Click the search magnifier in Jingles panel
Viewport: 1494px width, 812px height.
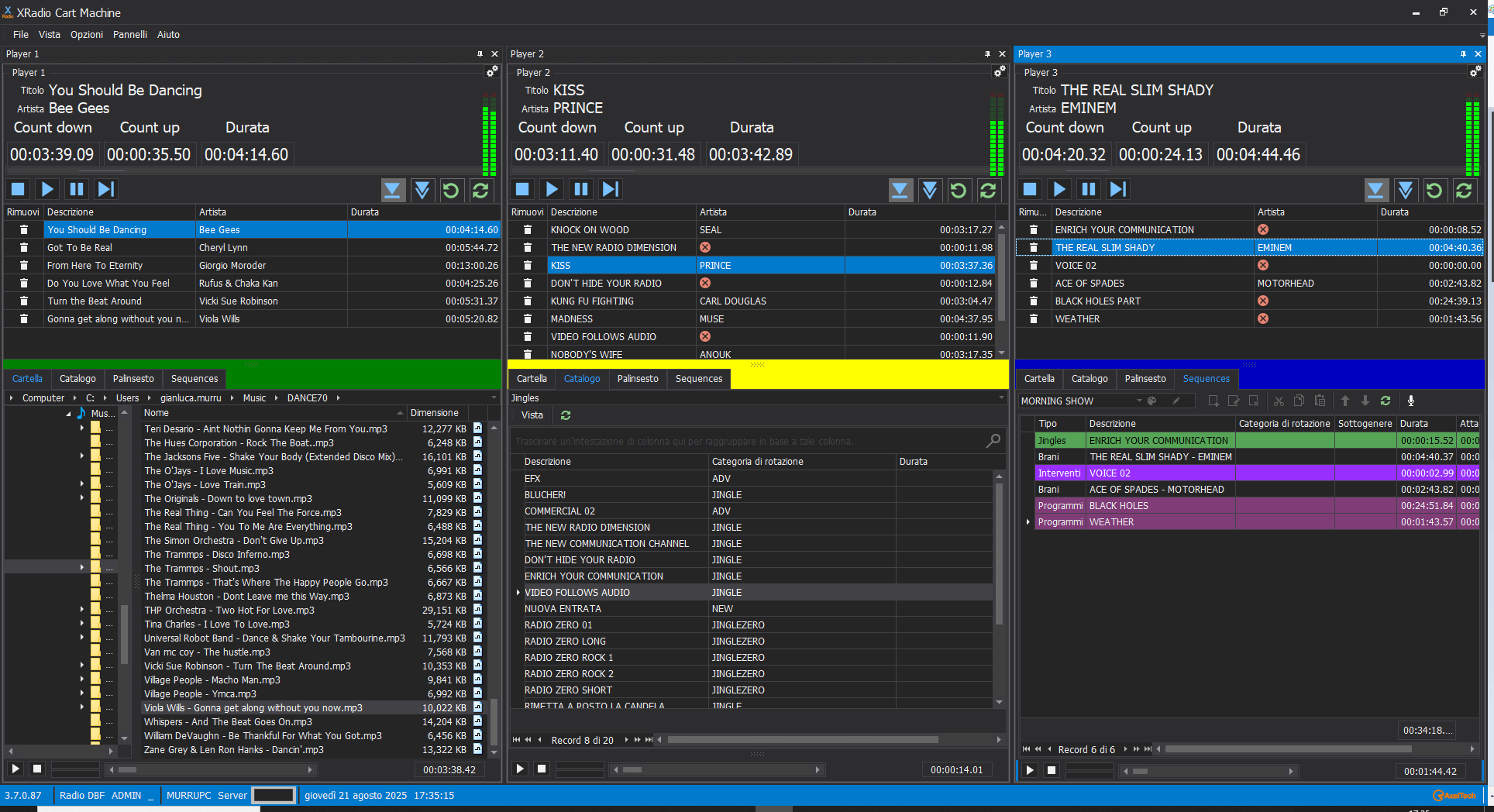[993, 441]
